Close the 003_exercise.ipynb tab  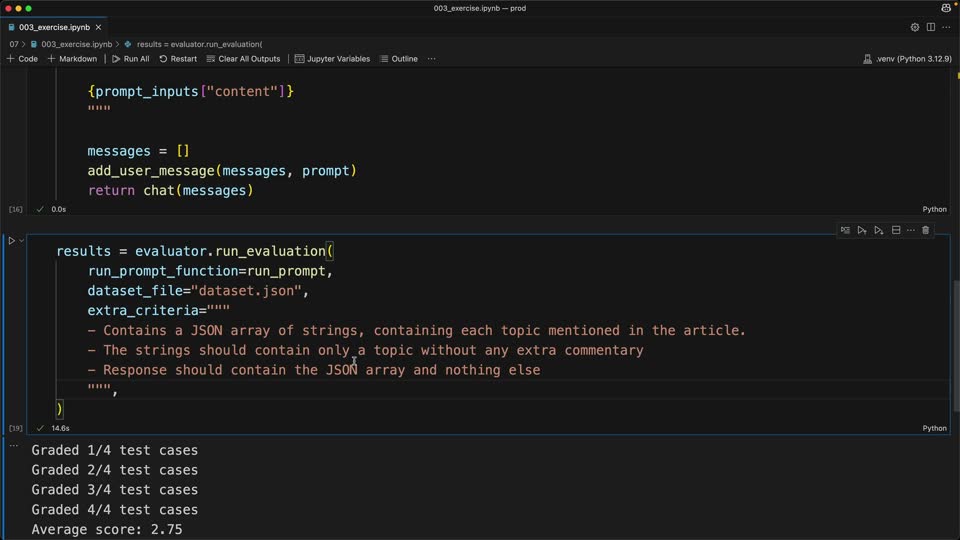coord(98,27)
